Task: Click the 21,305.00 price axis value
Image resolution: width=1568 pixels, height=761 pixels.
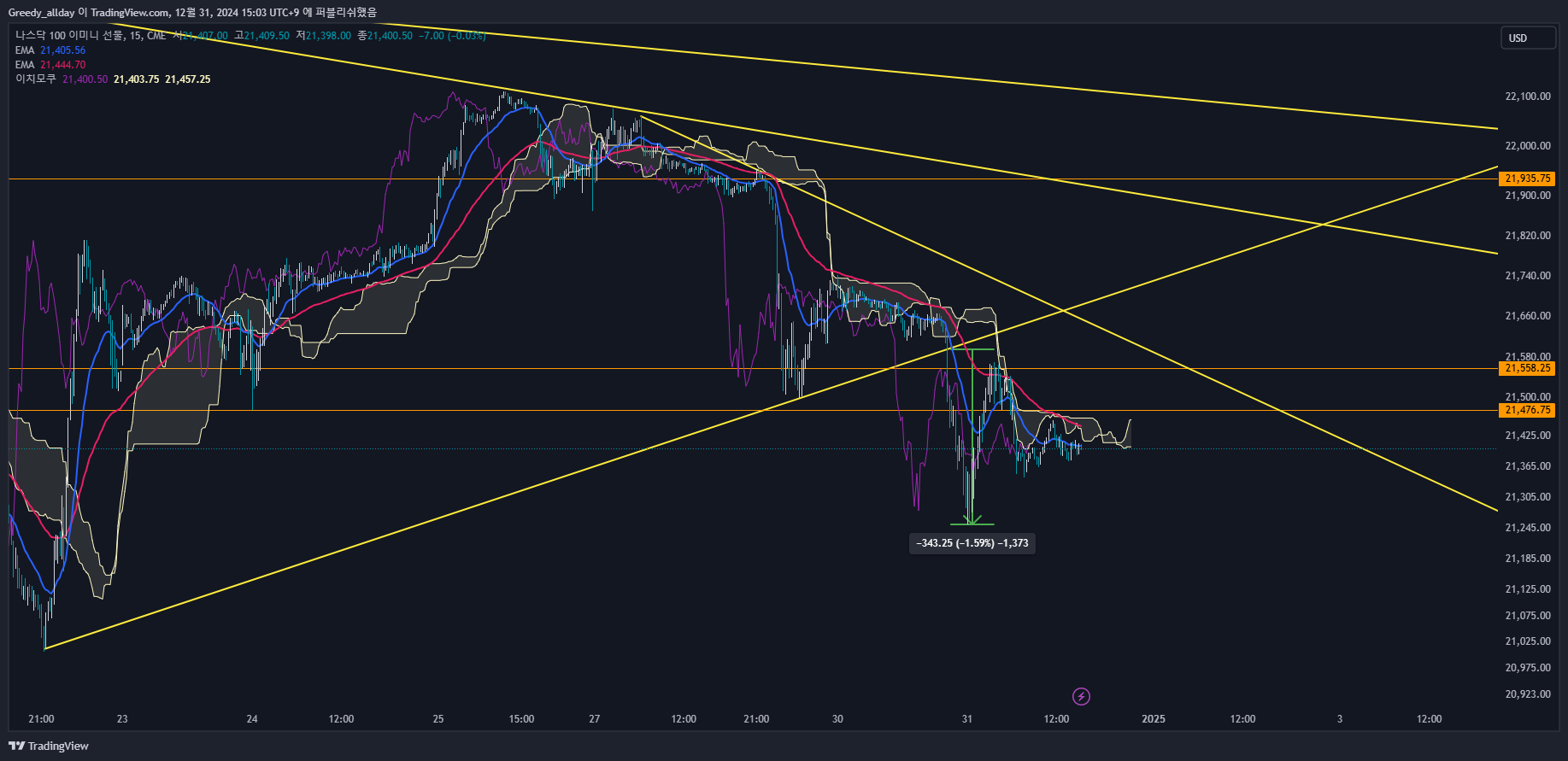Action: point(1528,497)
